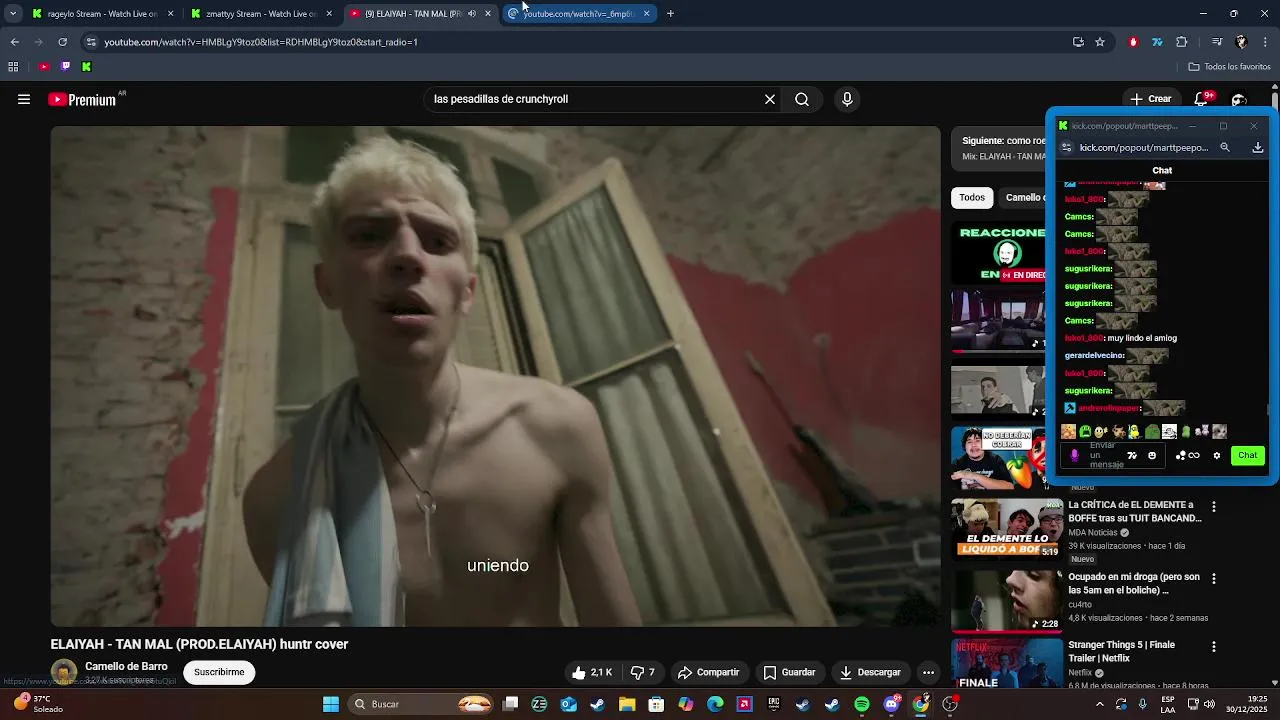
Task: Open the apps grid in the bookmarks bar
Action: coord(13,67)
